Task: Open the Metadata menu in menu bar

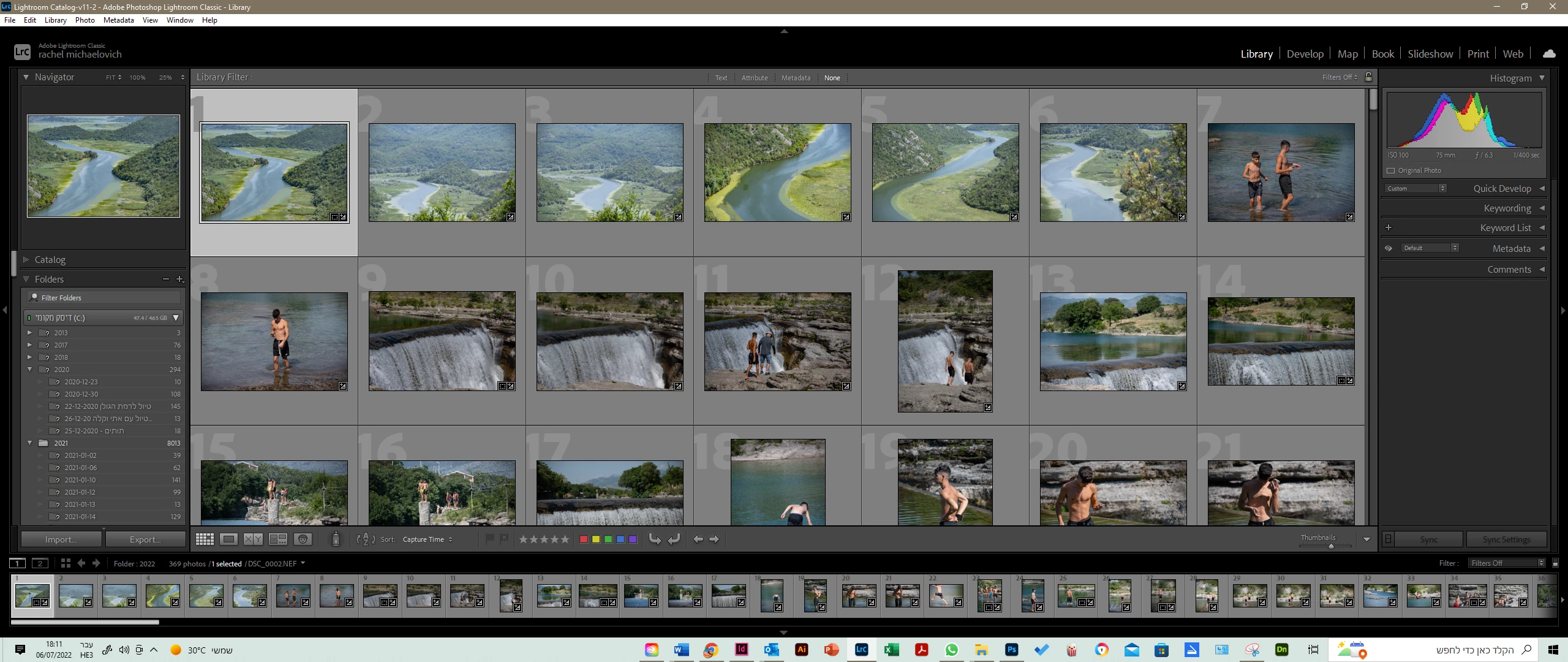Action: point(118,20)
